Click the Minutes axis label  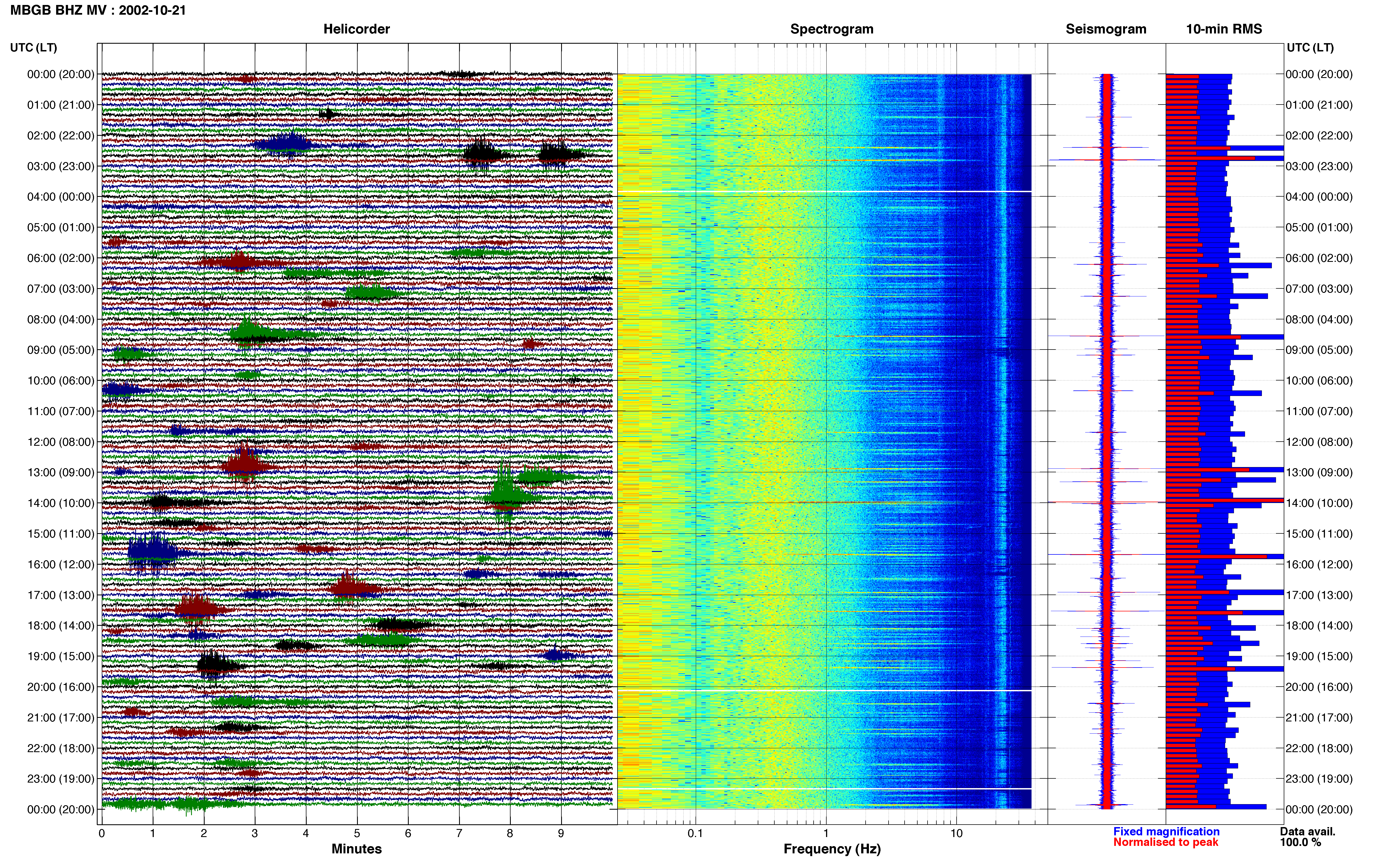point(356,849)
